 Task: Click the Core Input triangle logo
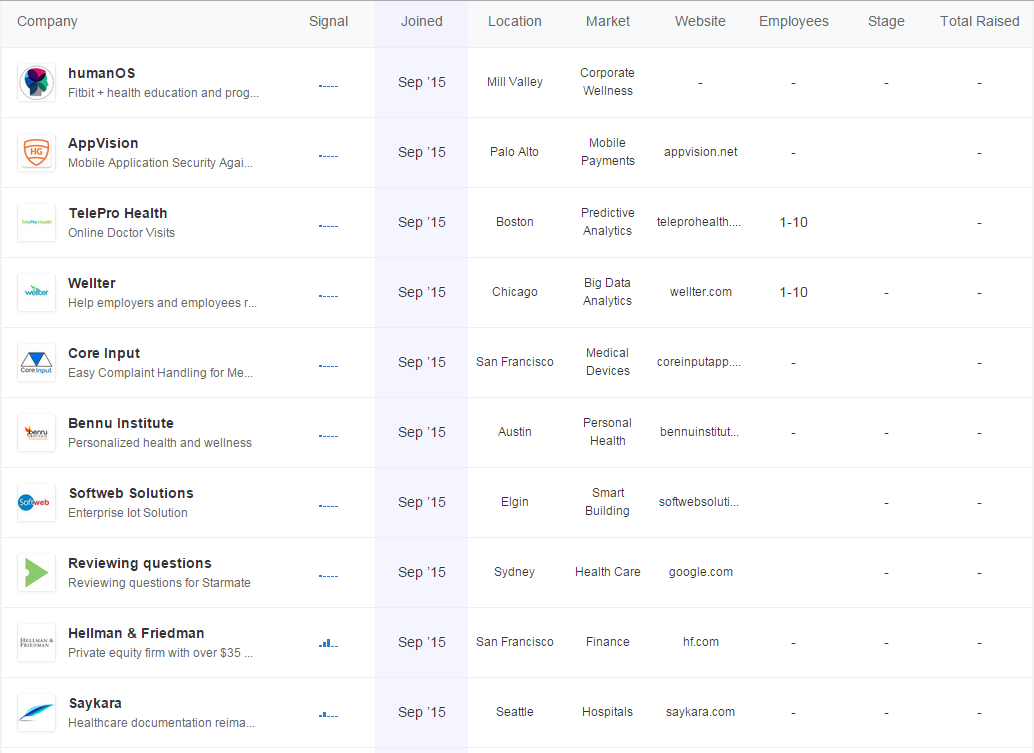pyautogui.click(x=37, y=362)
